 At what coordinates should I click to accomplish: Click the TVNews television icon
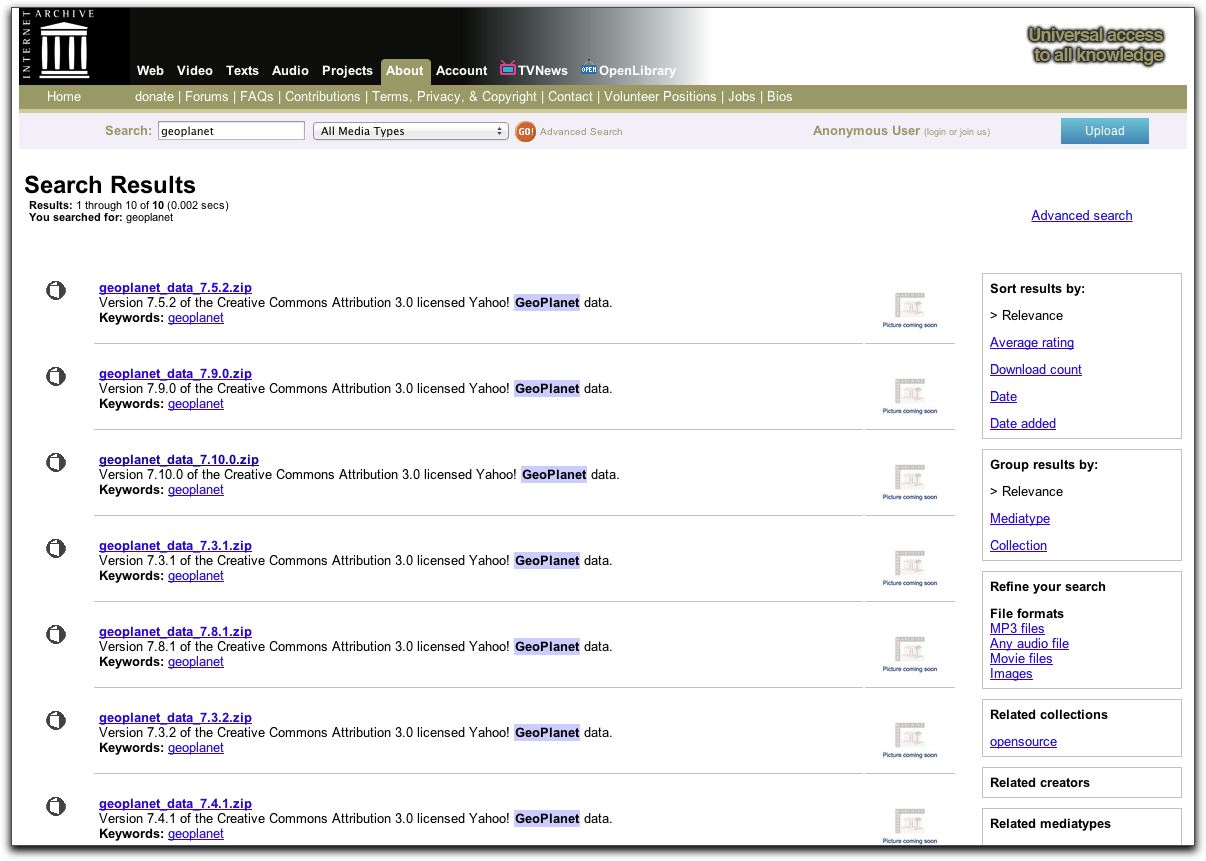(508, 68)
